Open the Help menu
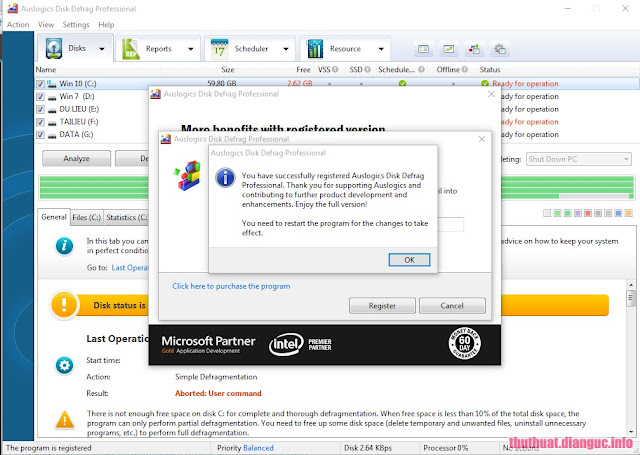Screen dimensions: 640x455 click(106, 24)
